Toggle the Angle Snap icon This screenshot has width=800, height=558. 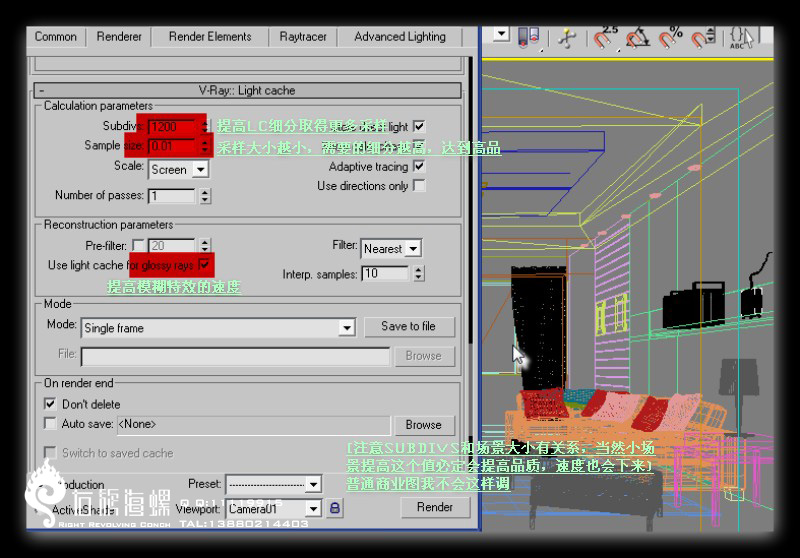(638, 38)
